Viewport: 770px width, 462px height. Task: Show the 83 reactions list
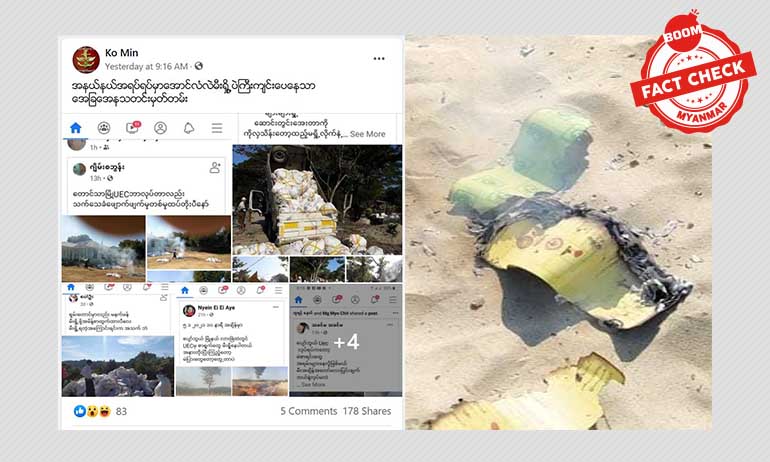[121, 411]
